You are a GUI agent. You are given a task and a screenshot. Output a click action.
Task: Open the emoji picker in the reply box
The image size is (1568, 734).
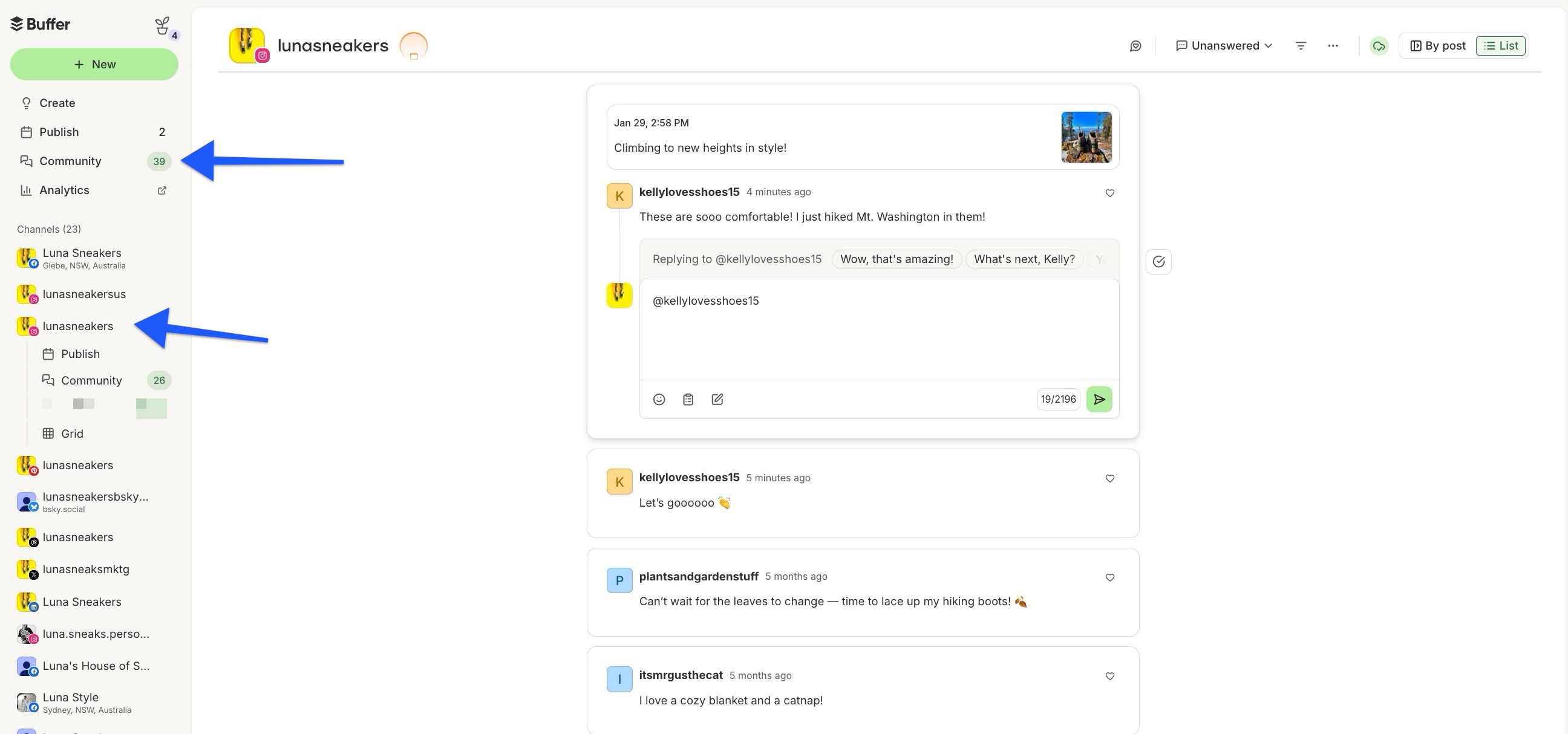(x=659, y=400)
